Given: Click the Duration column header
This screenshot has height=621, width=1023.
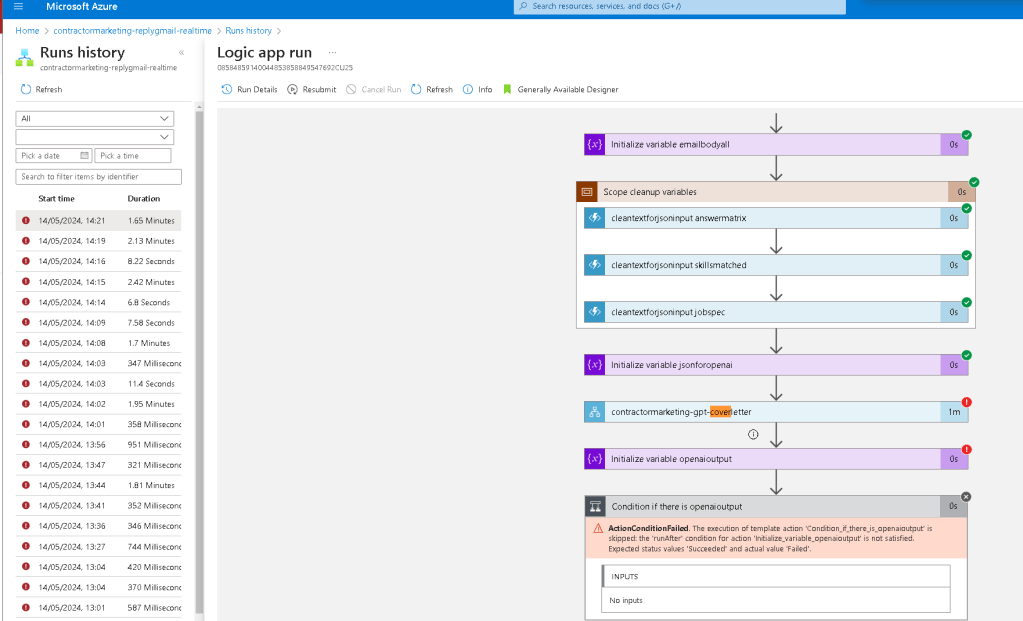Looking at the screenshot, I should [x=144, y=198].
